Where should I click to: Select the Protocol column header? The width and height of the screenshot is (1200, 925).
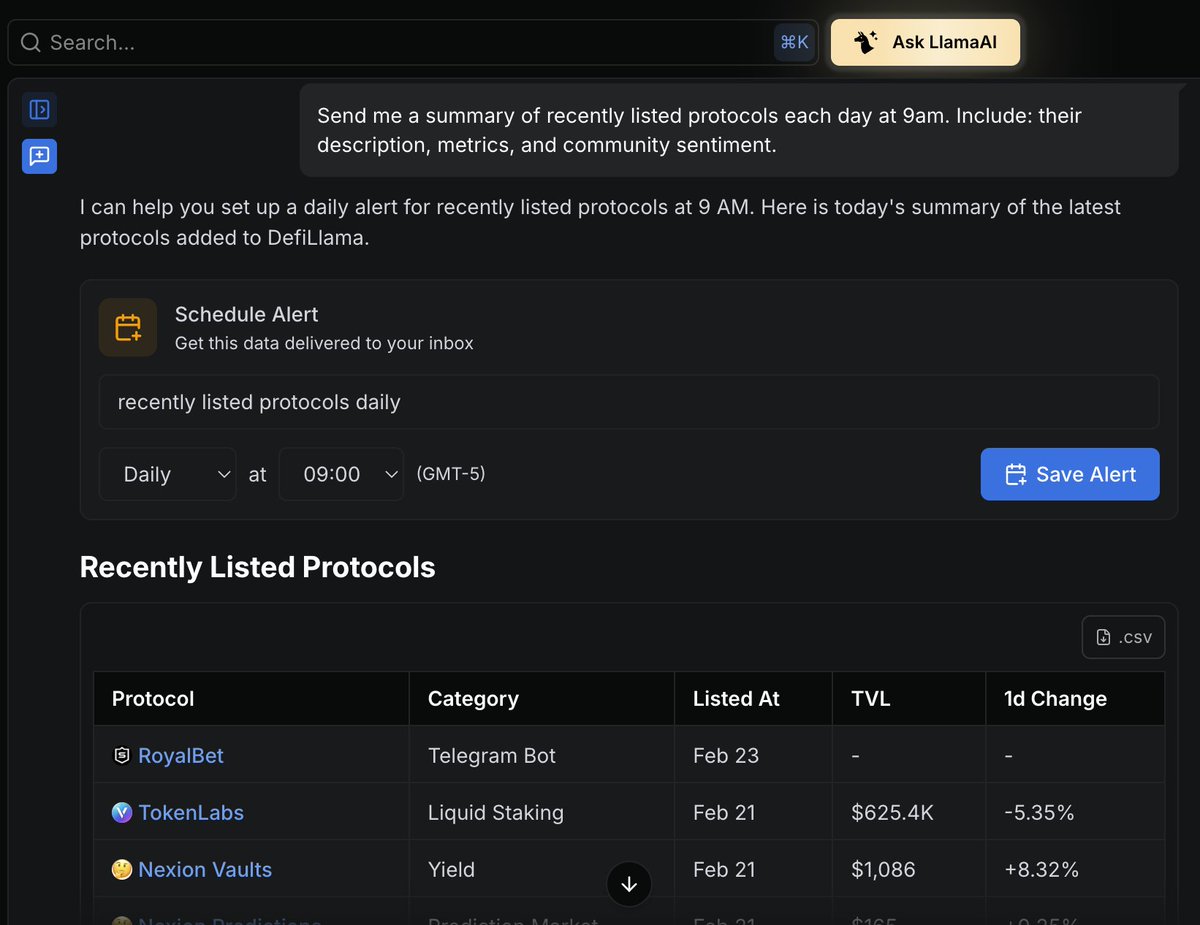pos(251,698)
